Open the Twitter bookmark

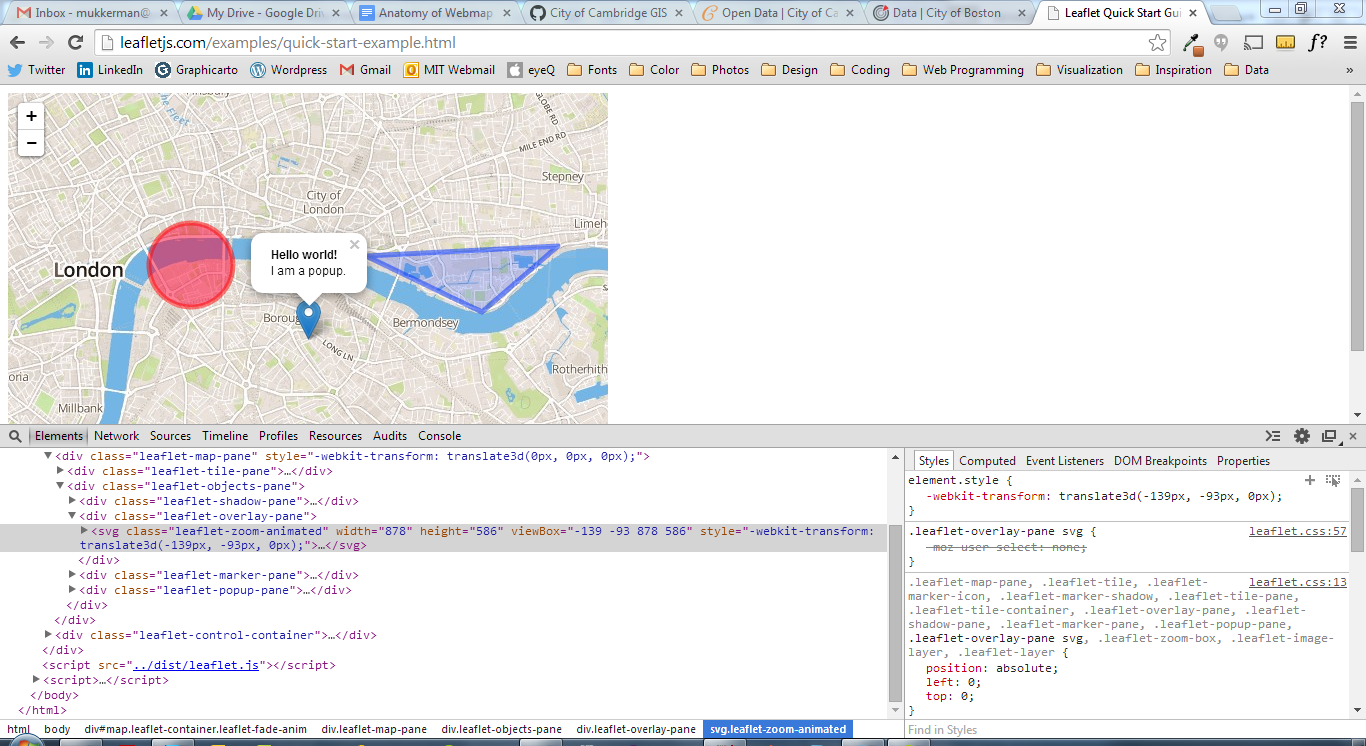click(x=36, y=70)
